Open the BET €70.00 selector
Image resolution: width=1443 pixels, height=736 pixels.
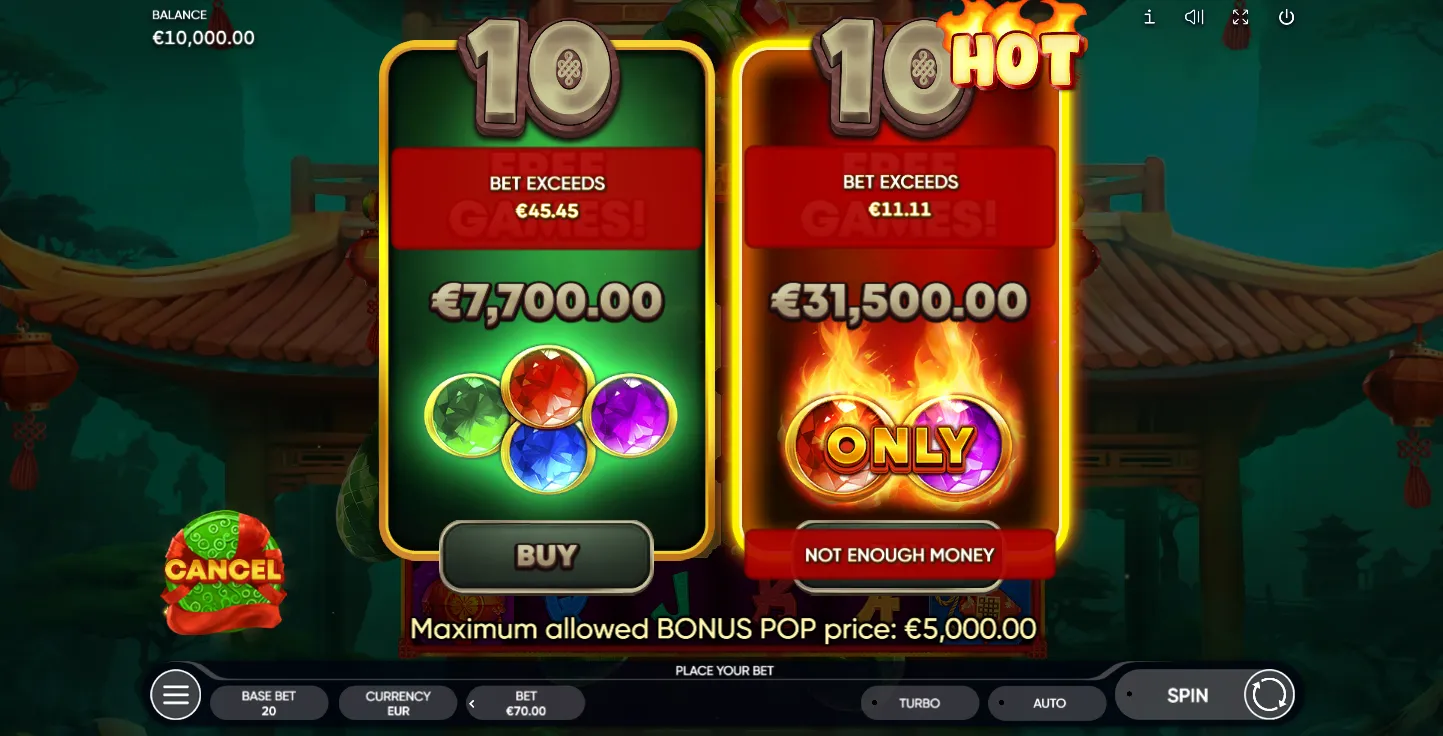coord(526,703)
